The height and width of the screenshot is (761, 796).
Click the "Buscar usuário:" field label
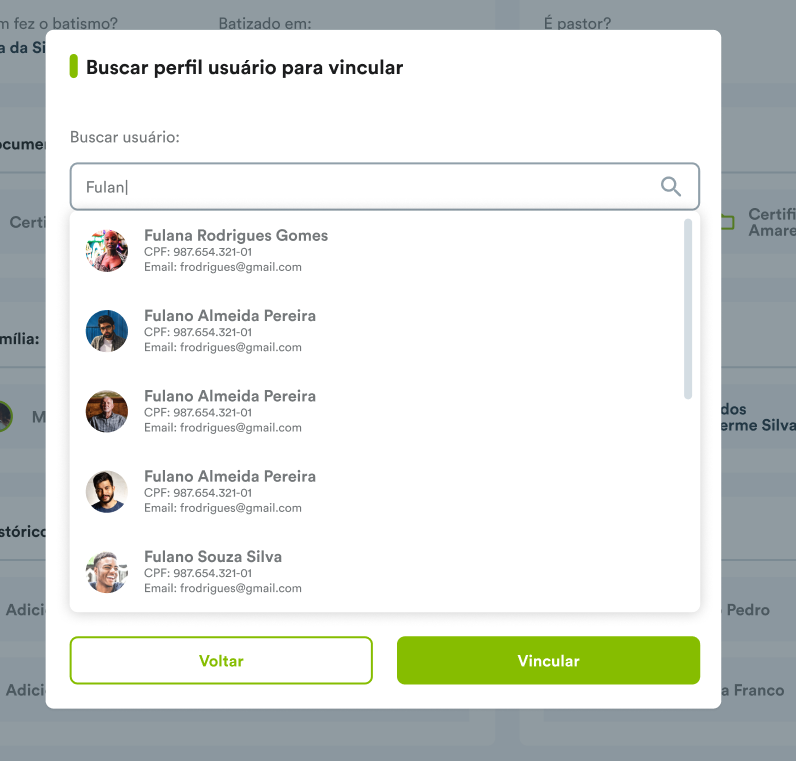tap(125, 137)
